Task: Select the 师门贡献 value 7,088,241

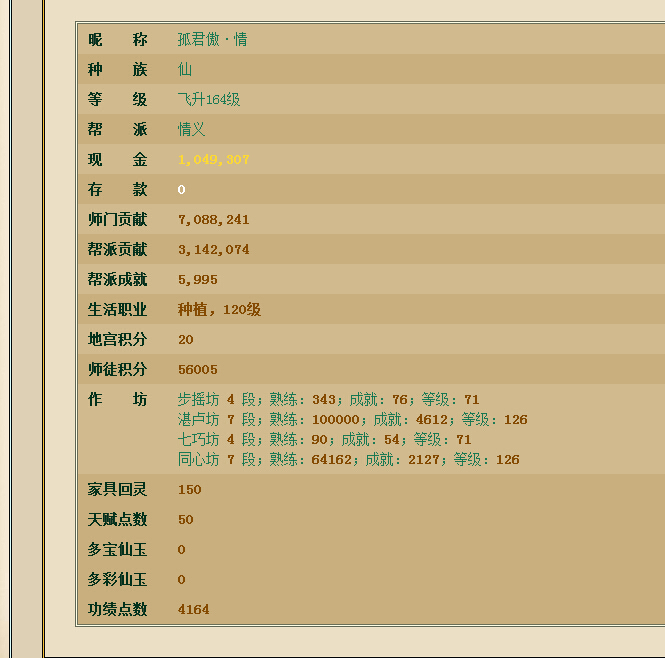Action: tap(214, 220)
